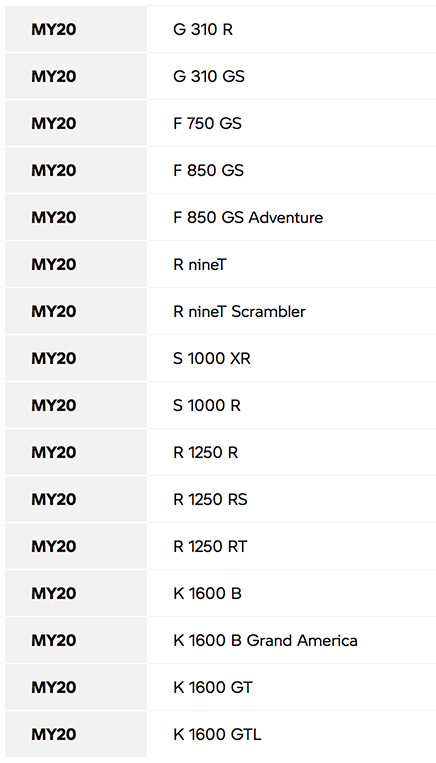Click MY20 cell beside R nineT Scrambler
The width and height of the screenshot is (436, 763).
click(75, 311)
